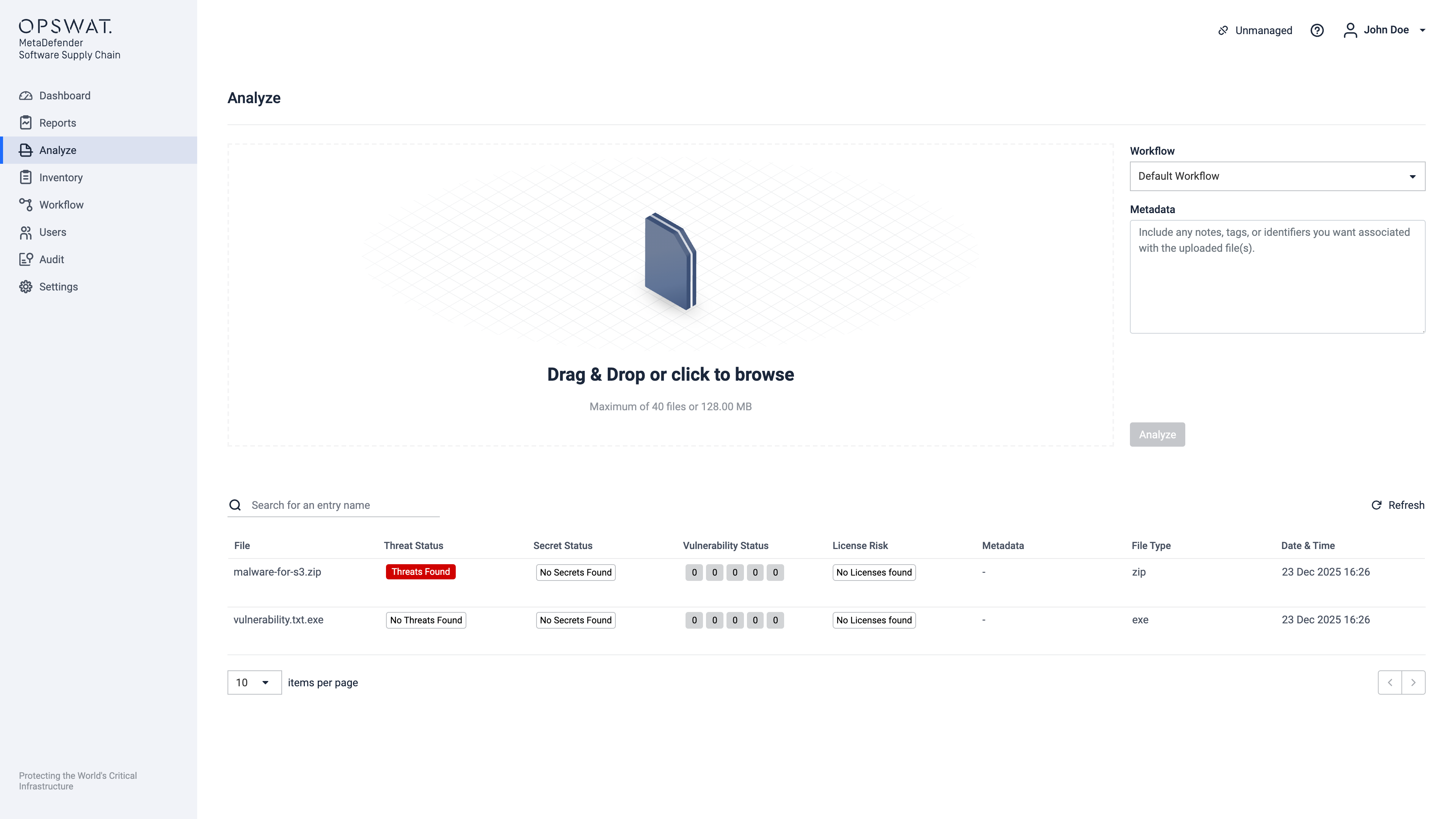
Task: Go to next page arrow
Action: (x=1413, y=682)
